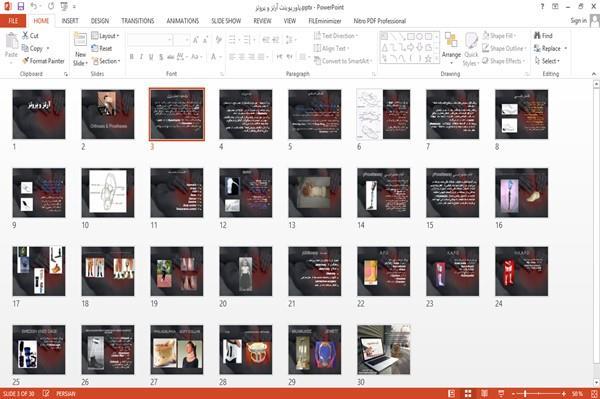Open the Arrange tool in Drawing group
The height and width of the screenshot is (399, 600).
point(451,49)
